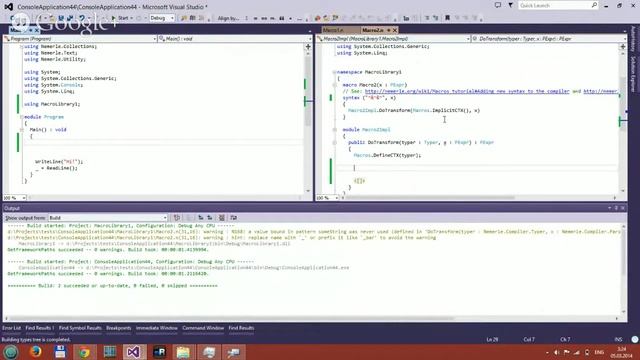Collapse the namespace MacroLibrary1 block
This screenshot has width=640, height=360.
(x=334, y=72)
